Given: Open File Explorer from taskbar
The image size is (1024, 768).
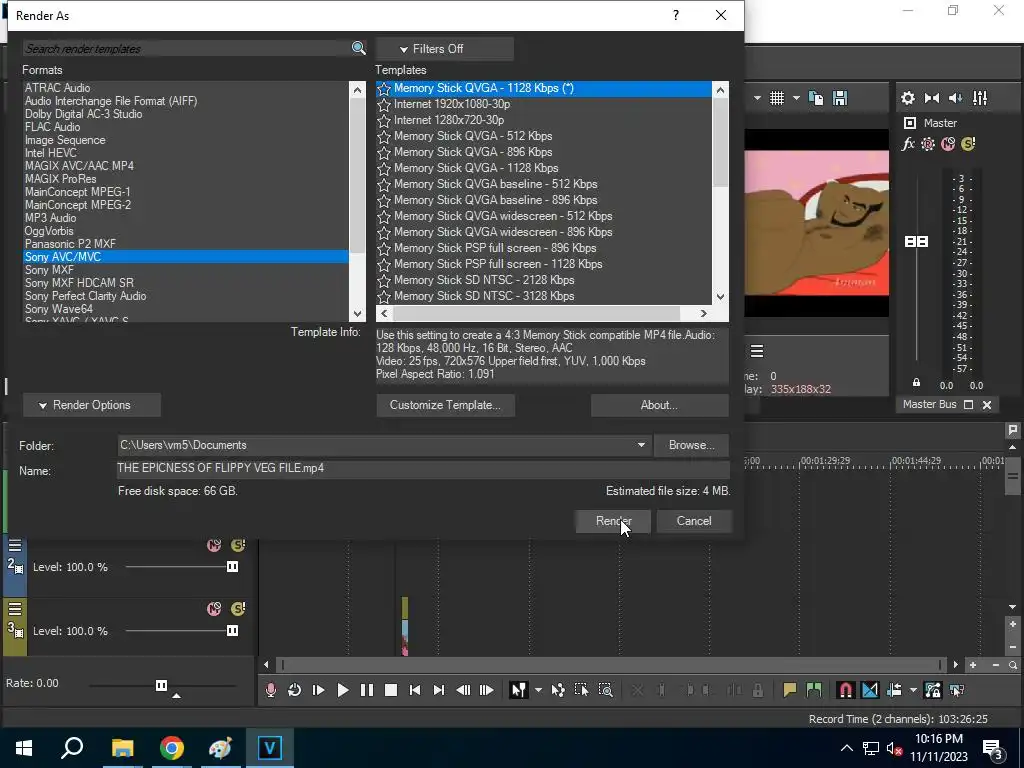Looking at the screenshot, I should [x=122, y=748].
